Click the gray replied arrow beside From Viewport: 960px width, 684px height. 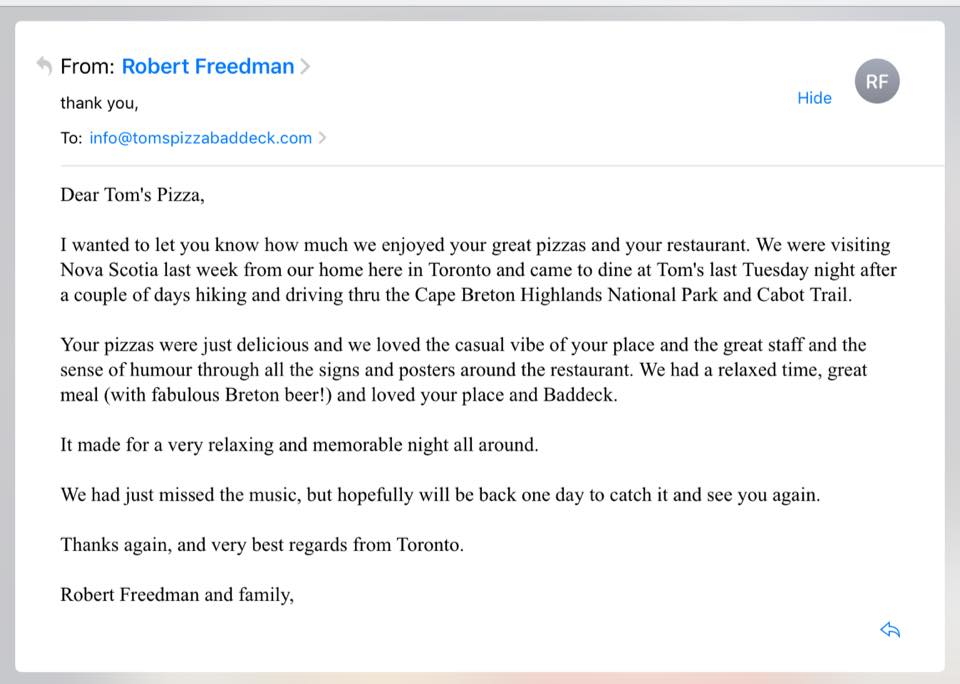pos(44,65)
